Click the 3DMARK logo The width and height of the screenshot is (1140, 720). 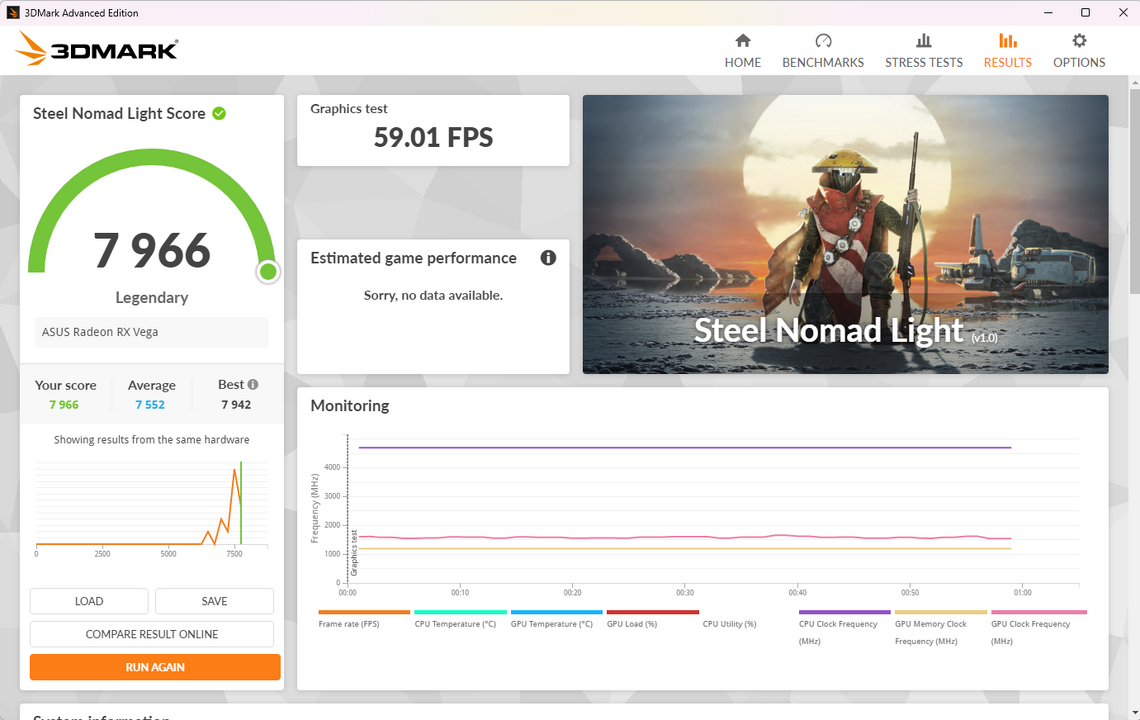pyautogui.click(x=95, y=47)
